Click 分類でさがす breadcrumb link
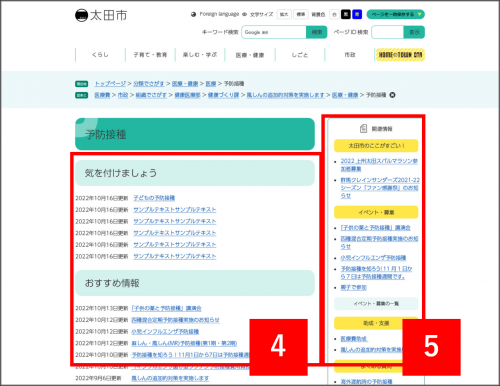Screen dimensions: 500x386 (149, 83)
